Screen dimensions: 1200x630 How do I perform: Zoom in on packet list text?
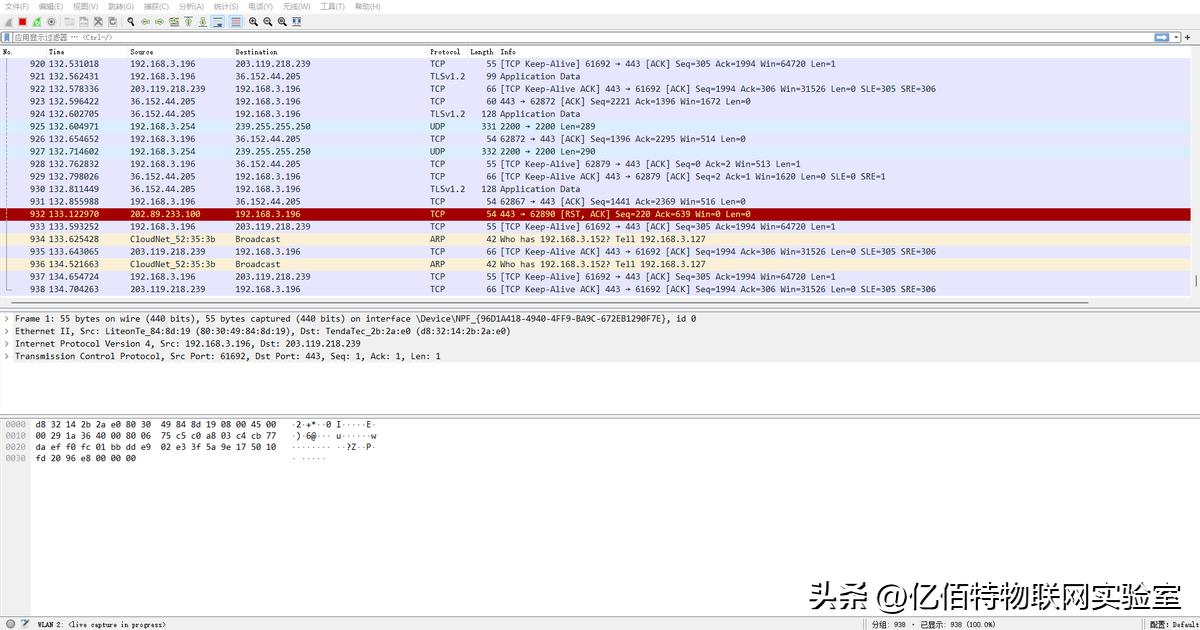(x=253, y=21)
